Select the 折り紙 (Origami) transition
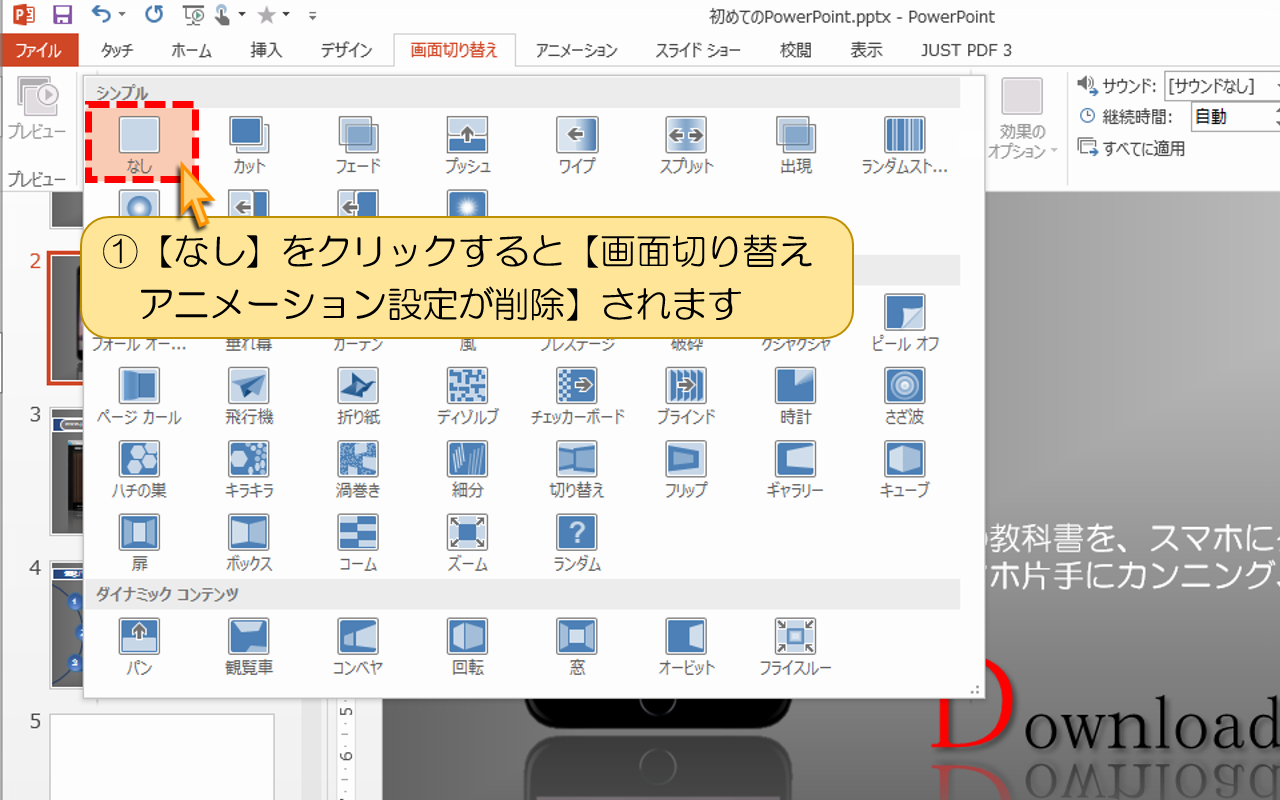This screenshot has height=800, width=1280. point(358,395)
